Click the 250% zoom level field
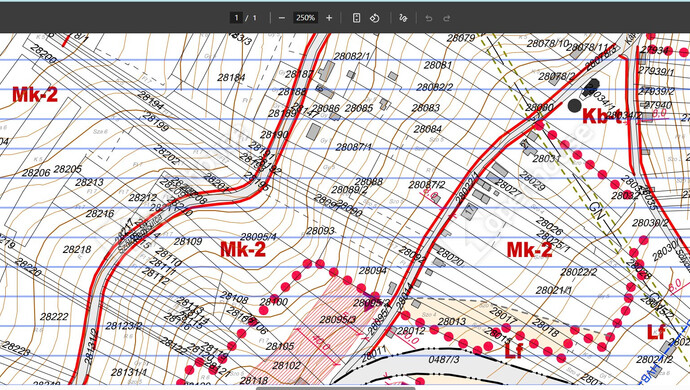This screenshot has width=690, height=390. pyautogui.click(x=305, y=18)
